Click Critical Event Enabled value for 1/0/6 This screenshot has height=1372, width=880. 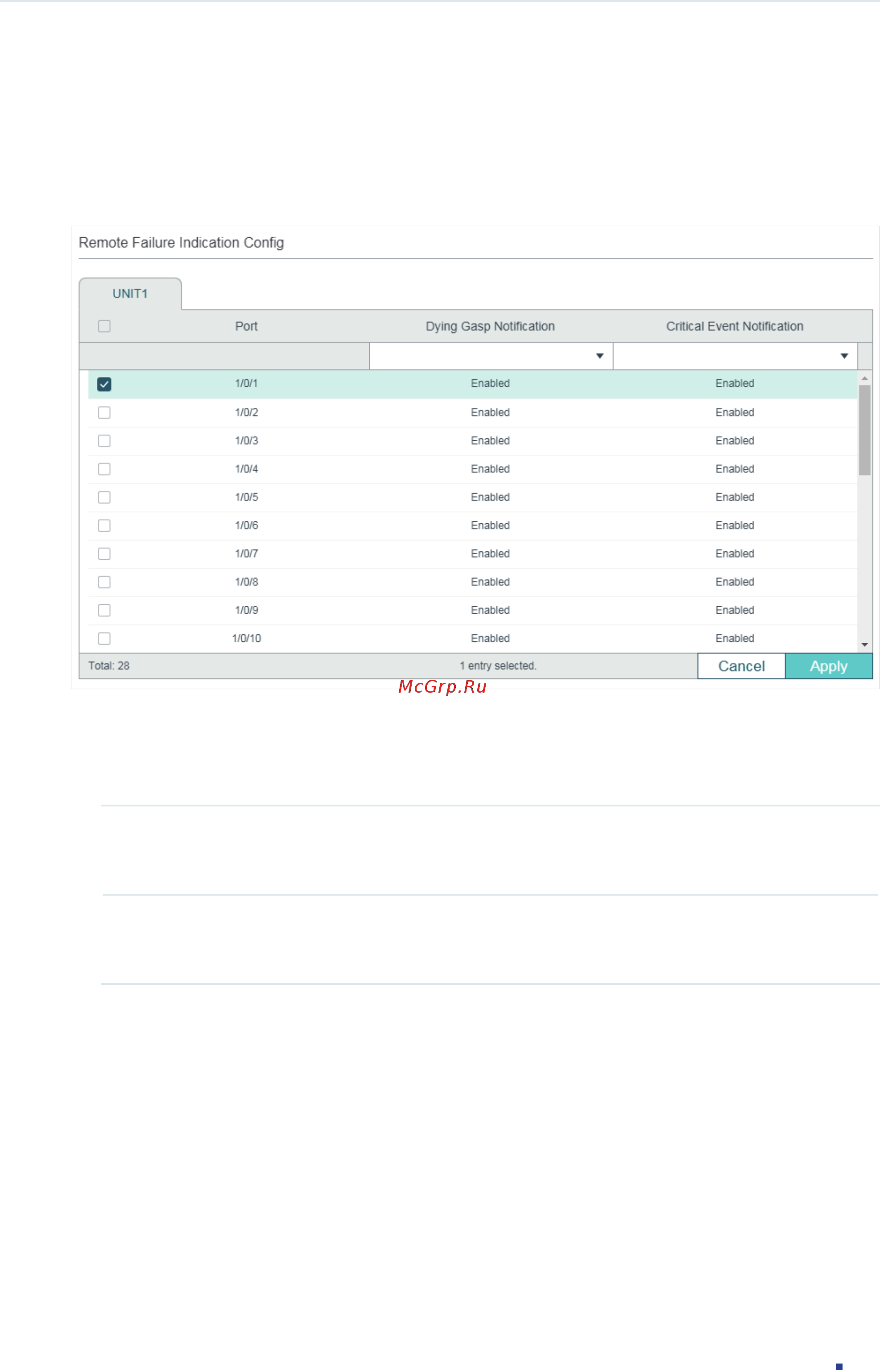[x=735, y=526]
